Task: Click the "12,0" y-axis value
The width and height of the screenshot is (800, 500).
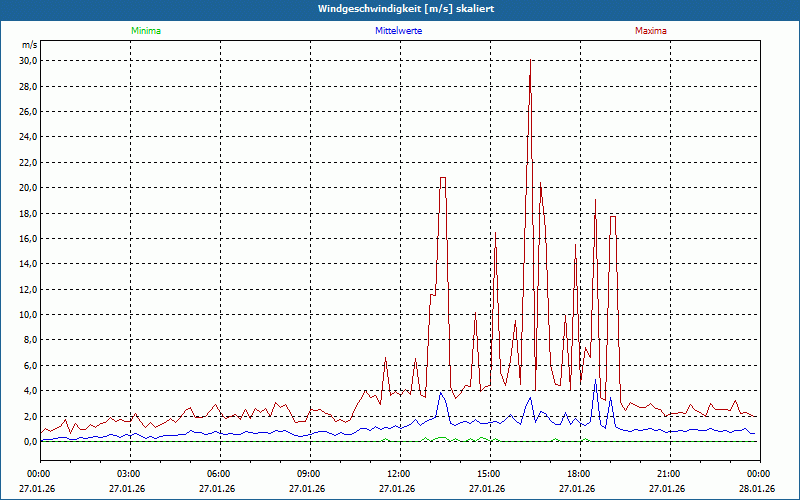Action: point(28,289)
